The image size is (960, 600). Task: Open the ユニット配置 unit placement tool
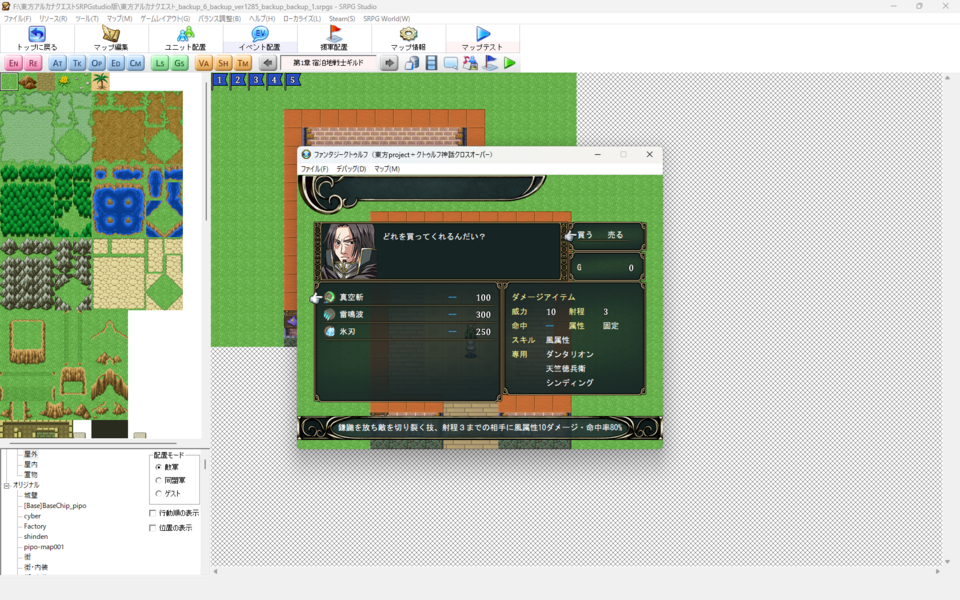pos(185,35)
